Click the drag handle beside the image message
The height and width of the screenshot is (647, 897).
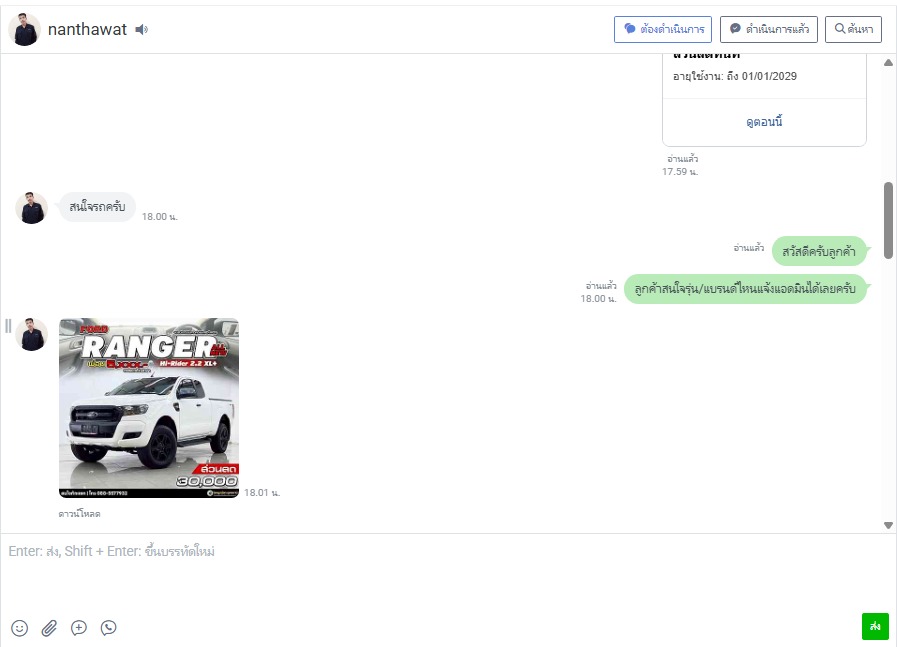click(x=8, y=326)
